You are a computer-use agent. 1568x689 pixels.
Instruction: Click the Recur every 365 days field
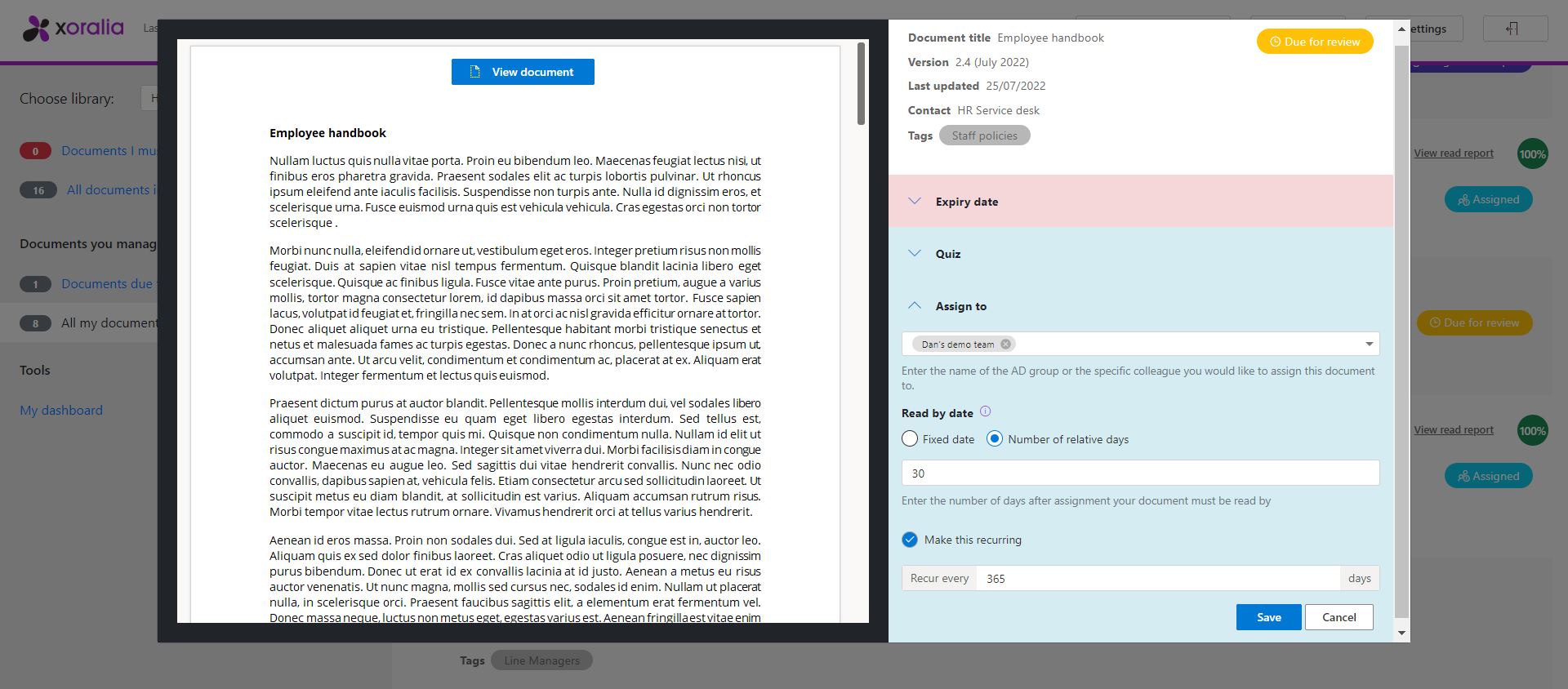(x=1158, y=578)
